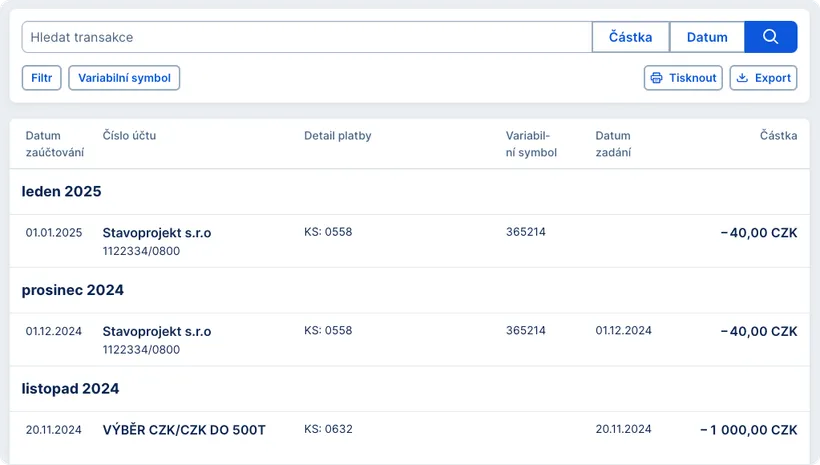This screenshot has width=820, height=465.
Task: Sort by Datum zaúčtování column header
Action: coord(54,144)
